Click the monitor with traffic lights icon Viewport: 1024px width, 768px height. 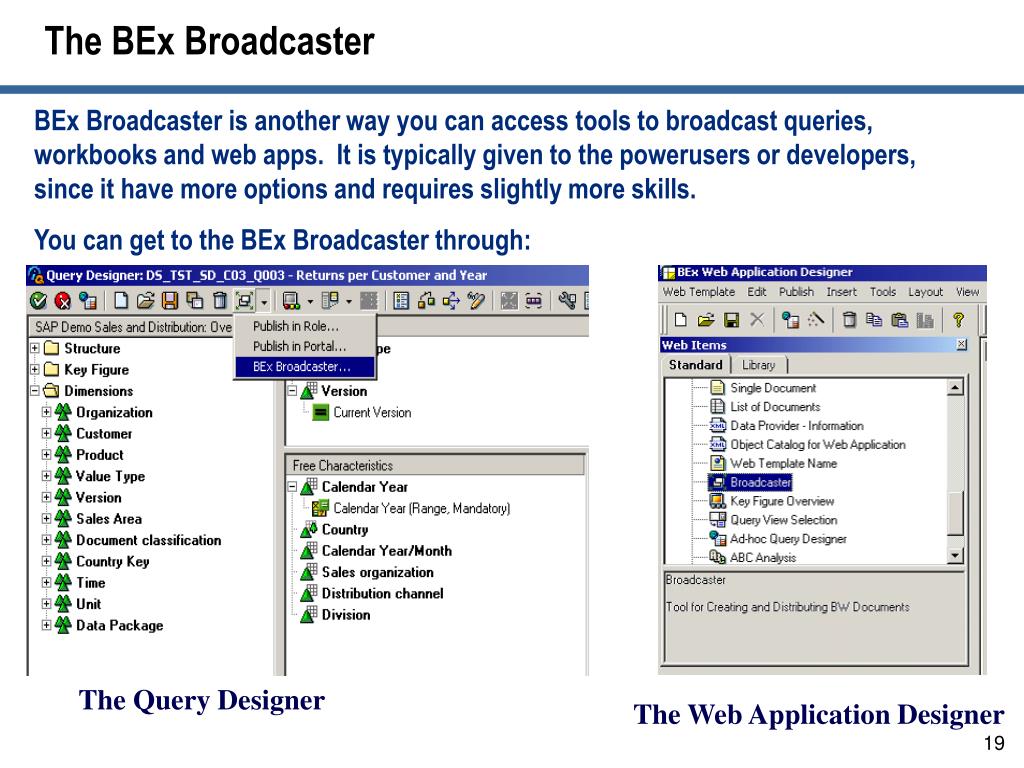click(291, 300)
